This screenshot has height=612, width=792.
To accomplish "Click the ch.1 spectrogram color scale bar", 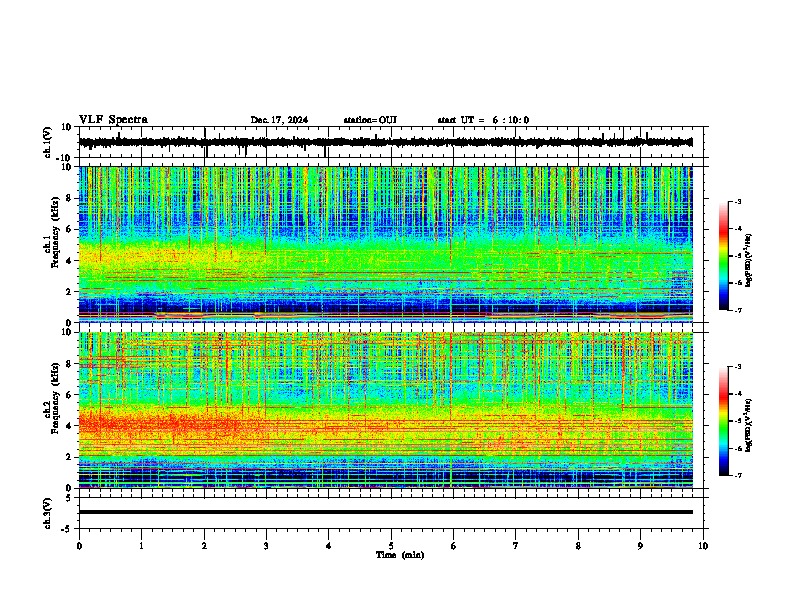I will click(x=723, y=256).
